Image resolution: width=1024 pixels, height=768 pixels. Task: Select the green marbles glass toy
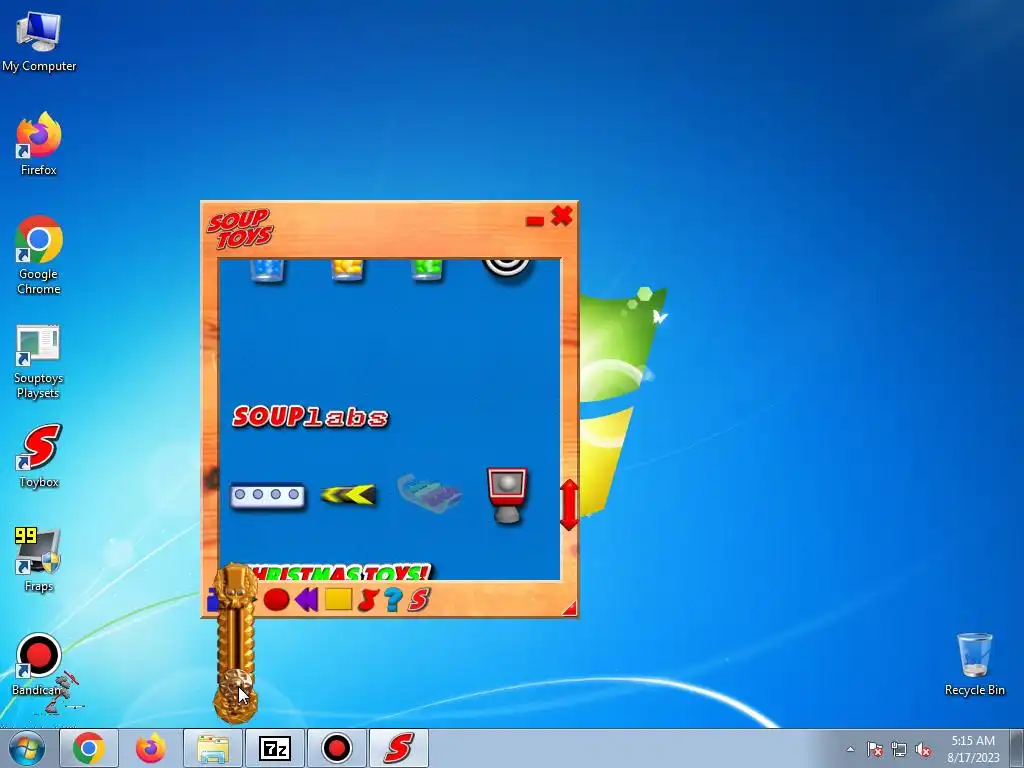pyautogui.click(x=427, y=270)
